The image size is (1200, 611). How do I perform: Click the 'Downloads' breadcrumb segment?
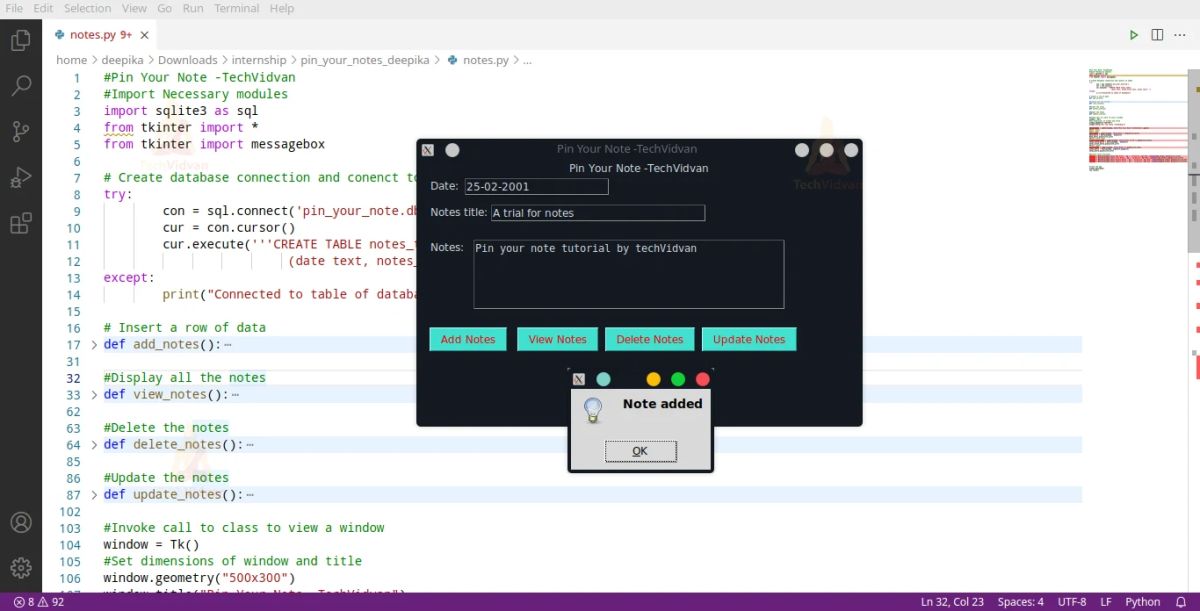tap(187, 60)
